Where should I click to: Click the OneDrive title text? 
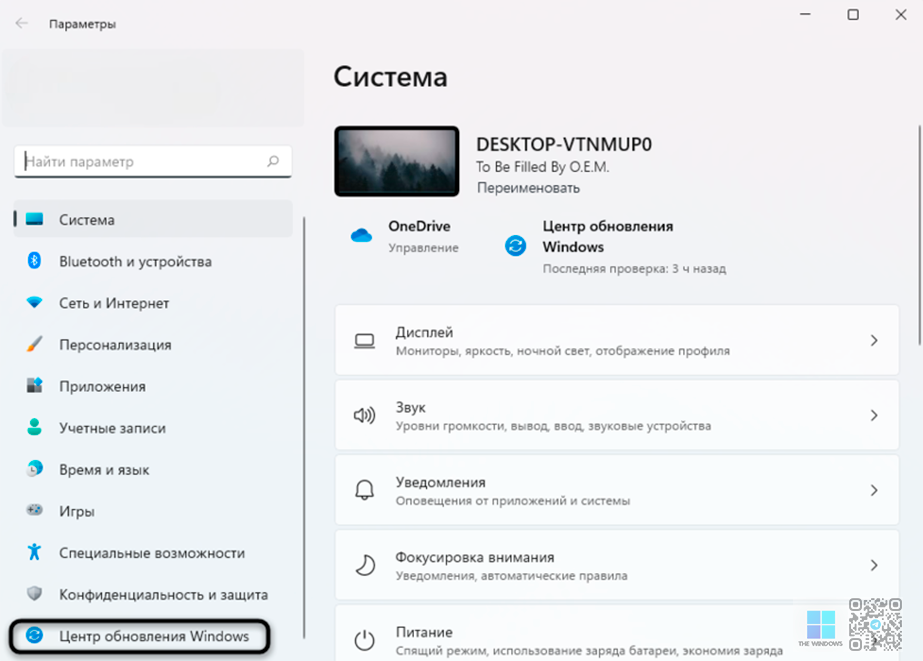[x=419, y=226]
